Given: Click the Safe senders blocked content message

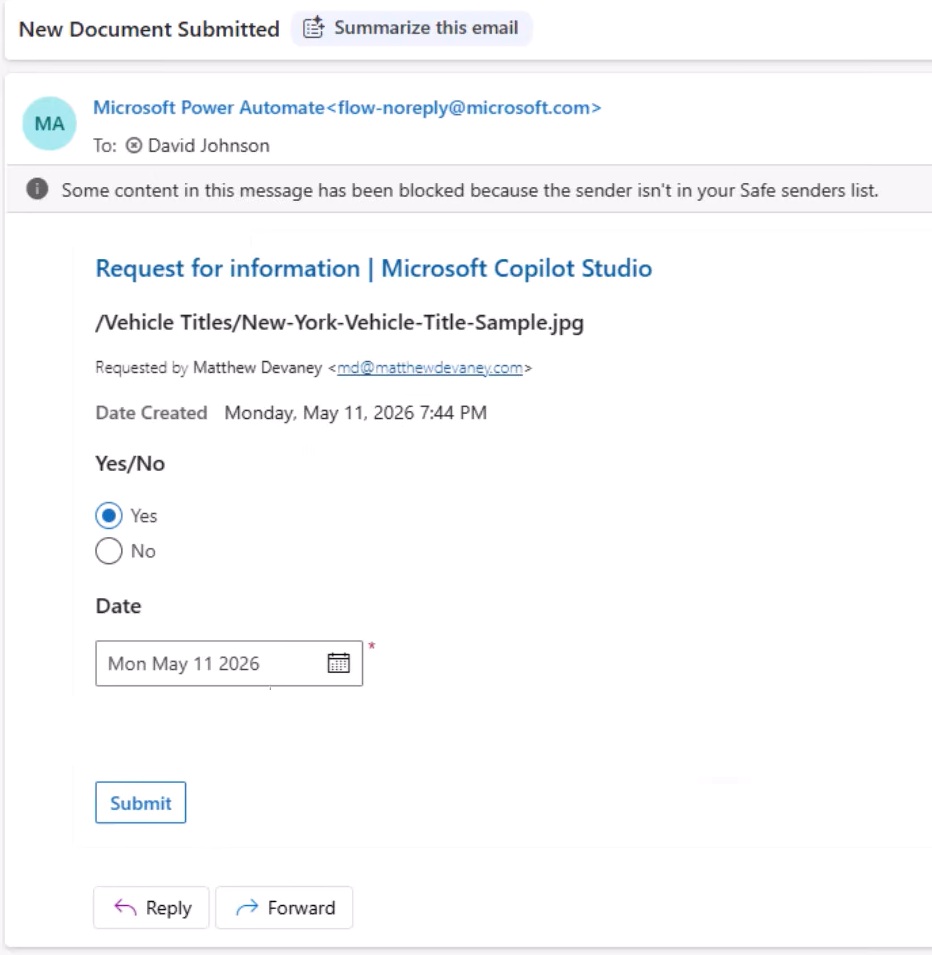Looking at the screenshot, I should tap(470, 191).
